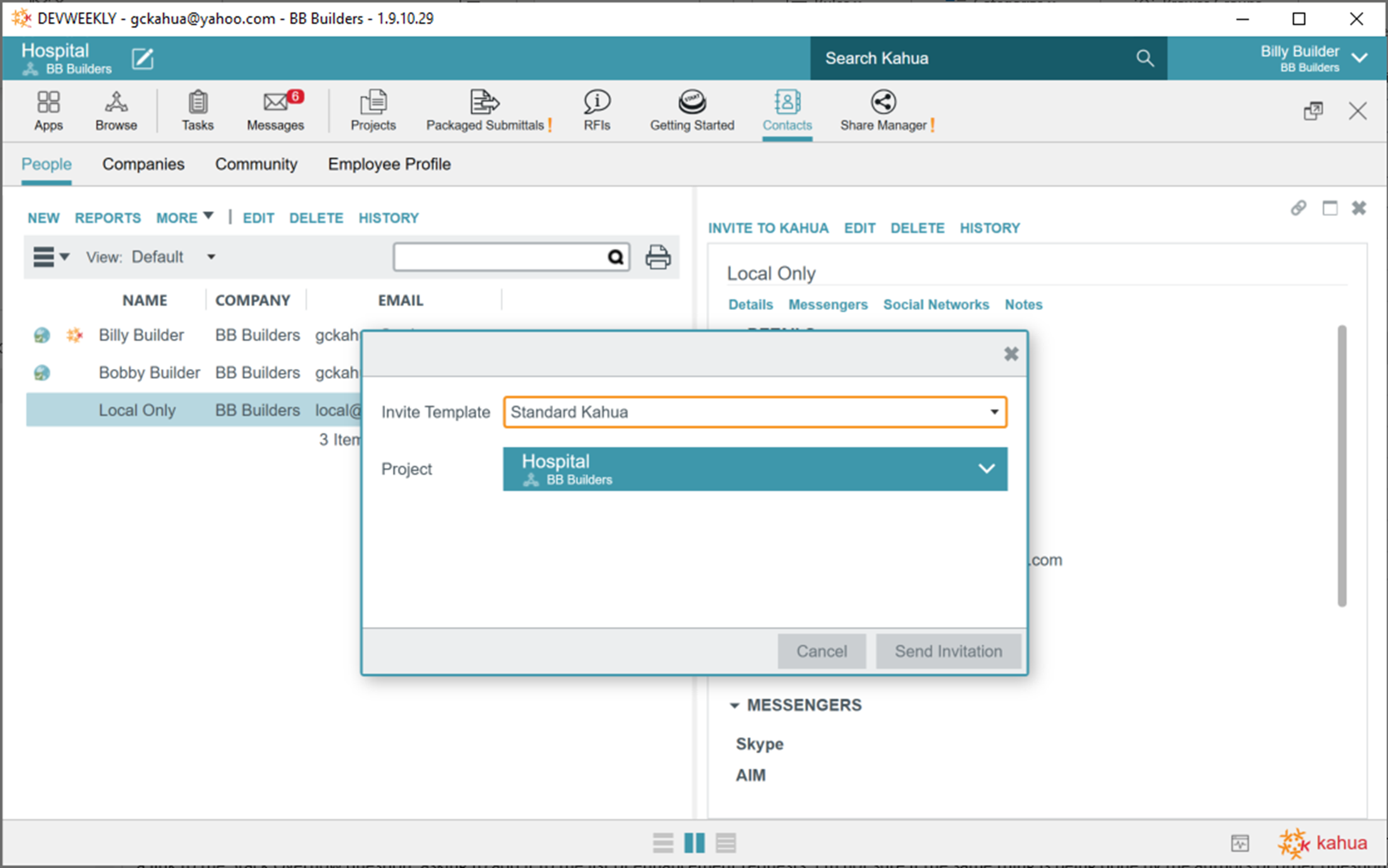
Task: Click the Send Invitation button
Action: click(x=948, y=651)
